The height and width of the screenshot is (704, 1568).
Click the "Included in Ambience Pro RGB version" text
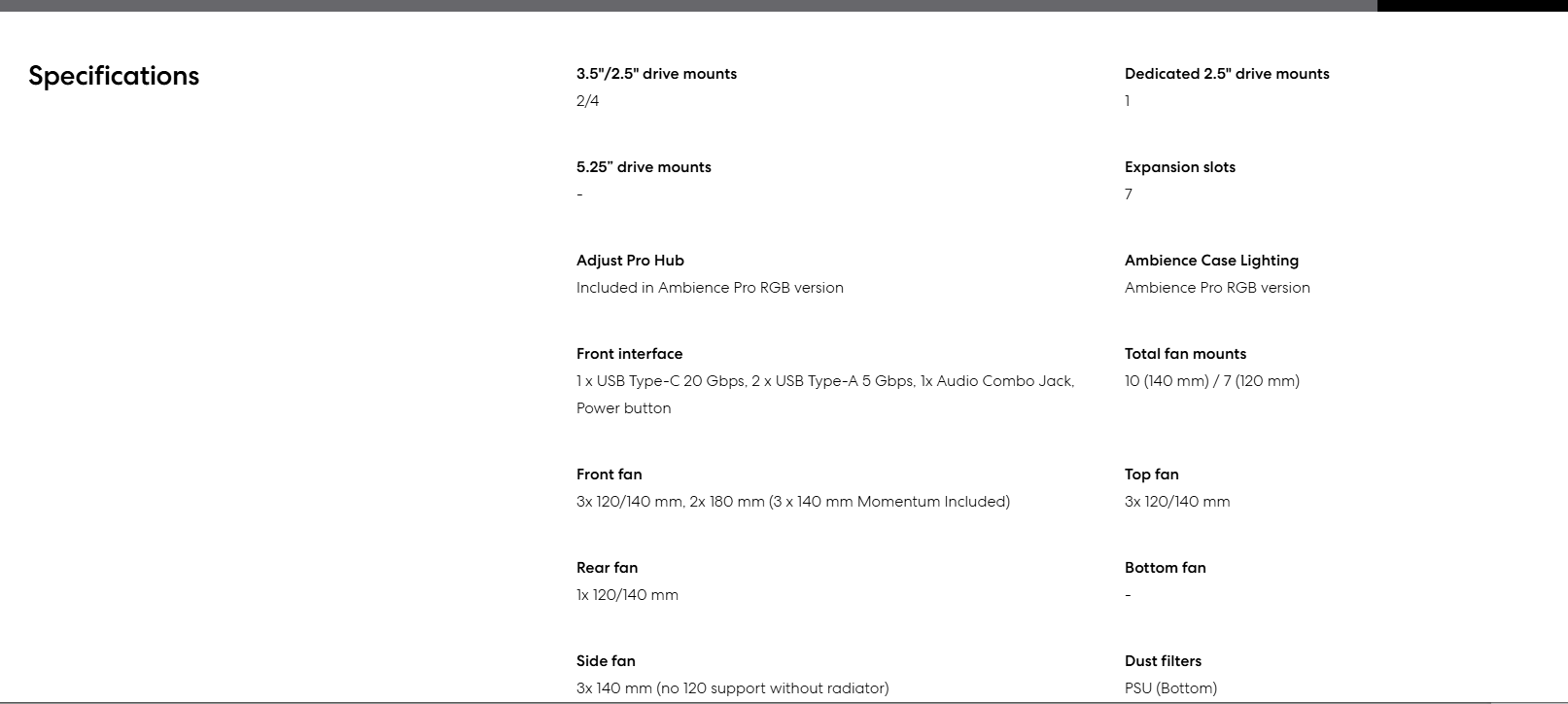(x=710, y=288)
